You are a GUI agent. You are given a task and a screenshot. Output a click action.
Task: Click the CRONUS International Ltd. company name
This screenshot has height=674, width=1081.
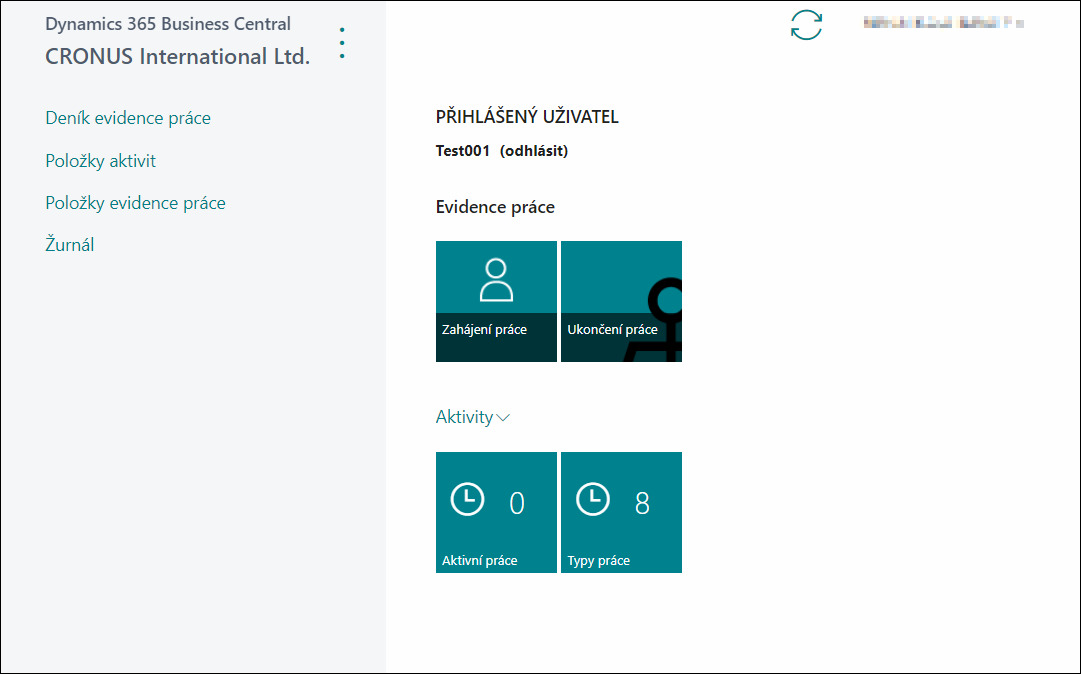[177, 57]
